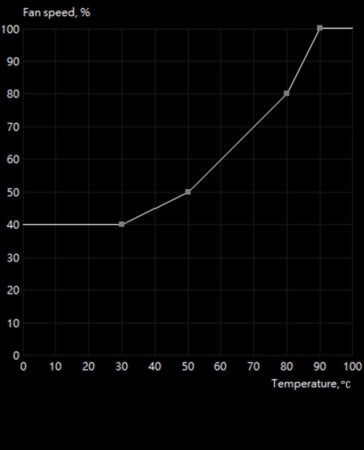Click the curve line between 50°C and 80°C nodes
Viewport: 364px width, 450px height.
(x=237, y=143)
